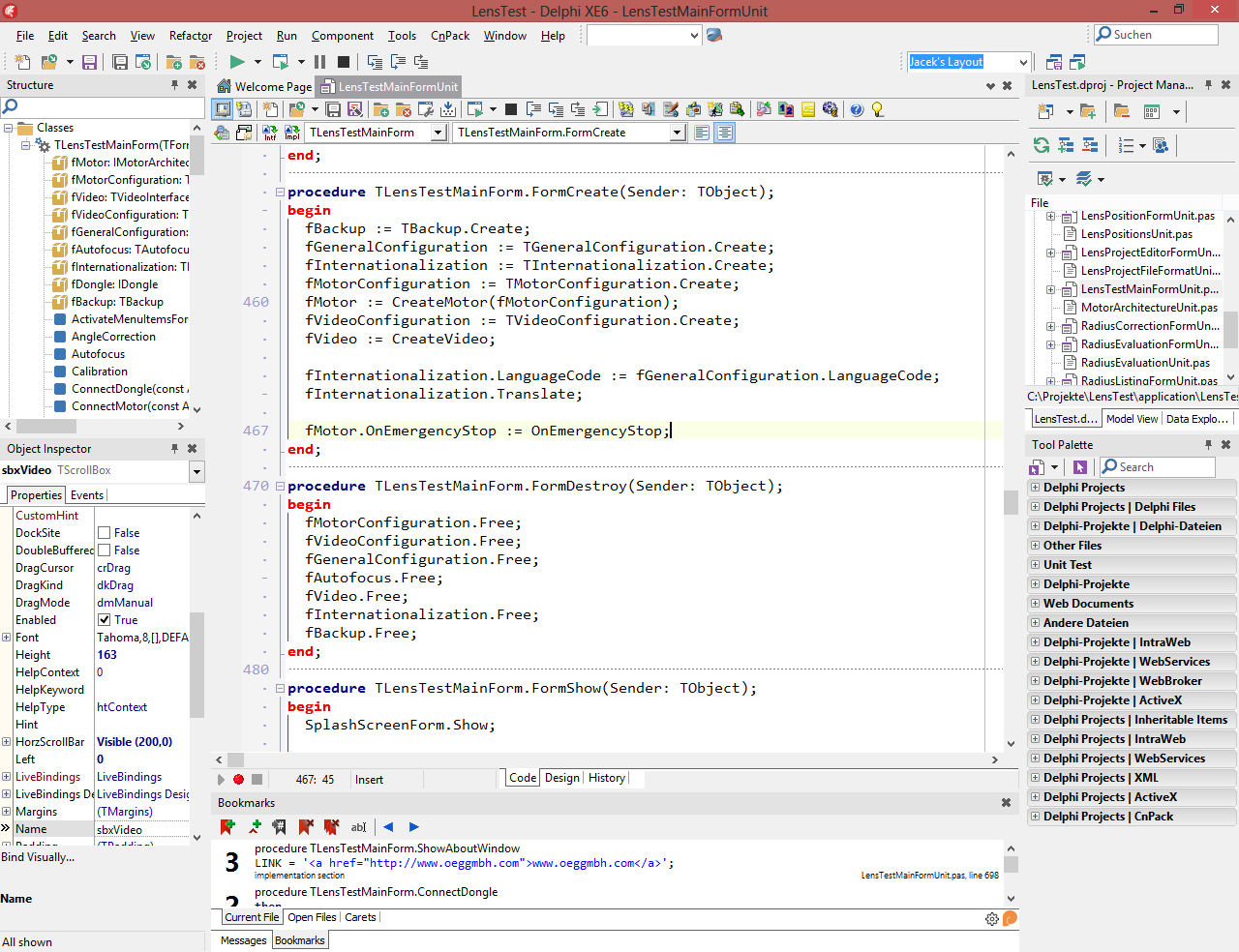Open the Refactor menu

pyautogui.click(x=190, y=36)
